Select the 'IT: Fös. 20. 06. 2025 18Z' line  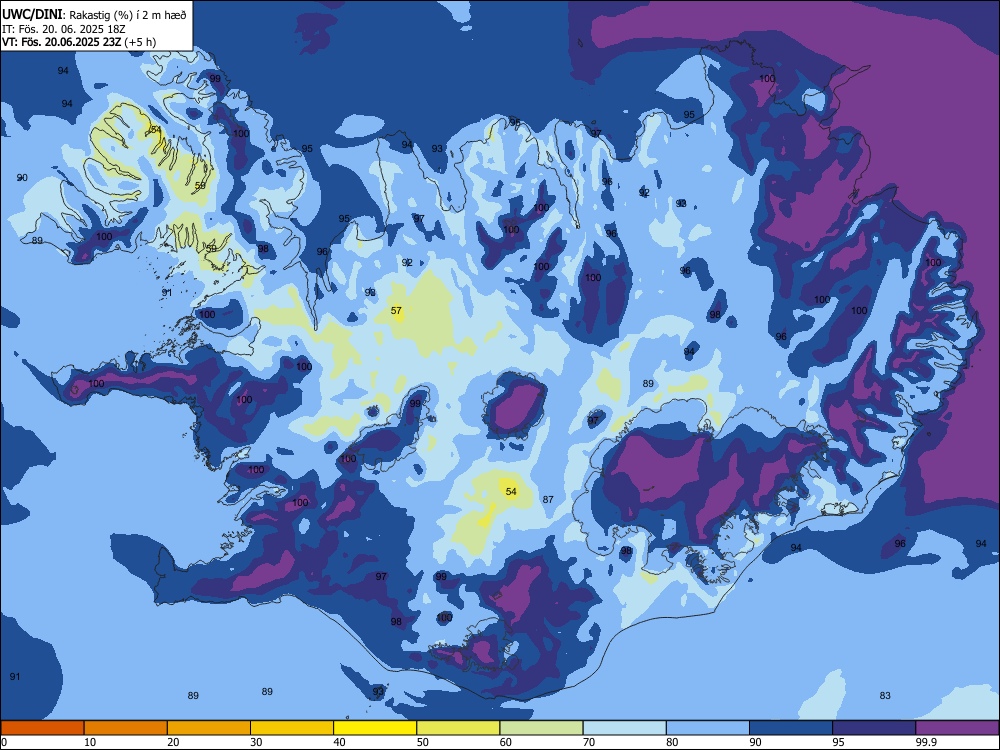64,29
